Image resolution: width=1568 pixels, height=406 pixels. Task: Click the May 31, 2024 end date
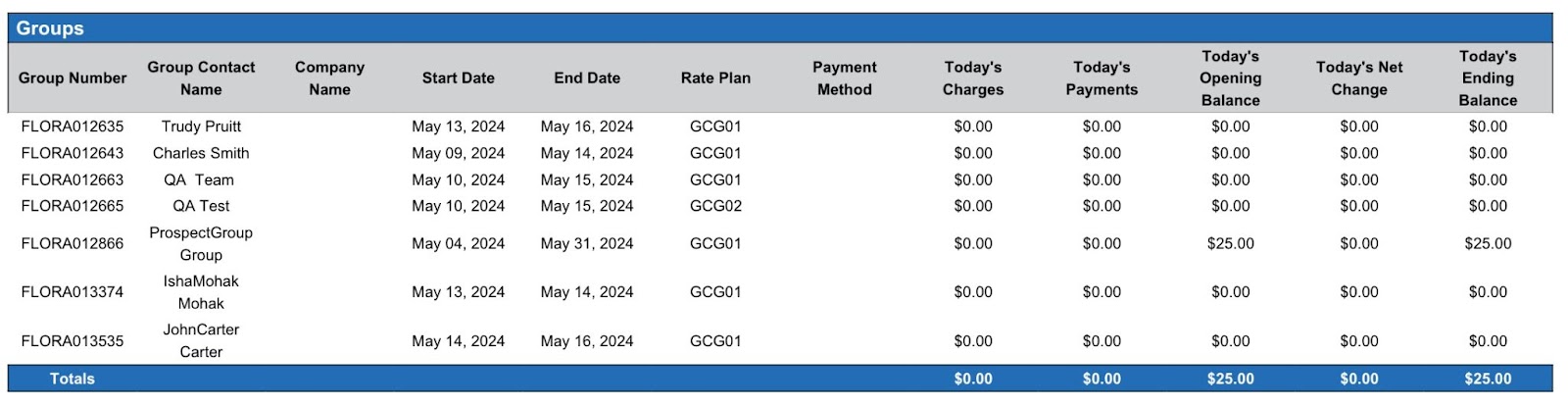pos(587,243)
